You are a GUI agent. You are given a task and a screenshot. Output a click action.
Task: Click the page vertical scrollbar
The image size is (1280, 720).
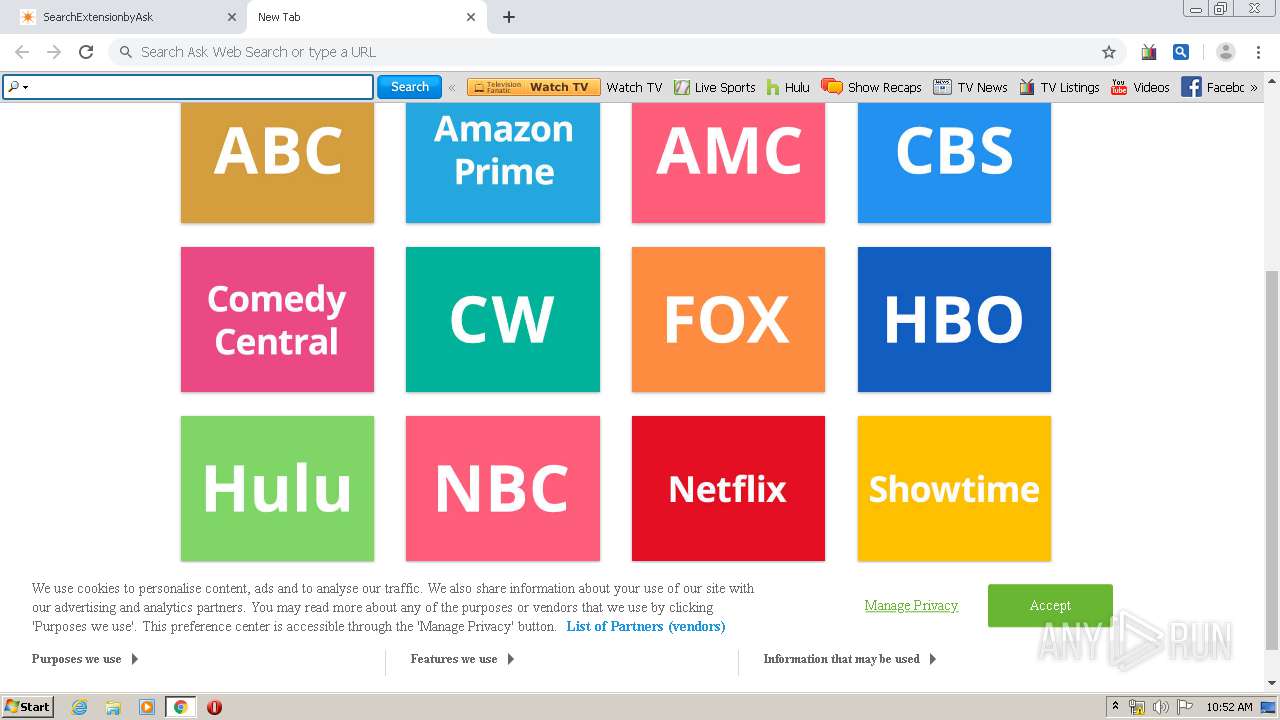(x=1272, y=459)
